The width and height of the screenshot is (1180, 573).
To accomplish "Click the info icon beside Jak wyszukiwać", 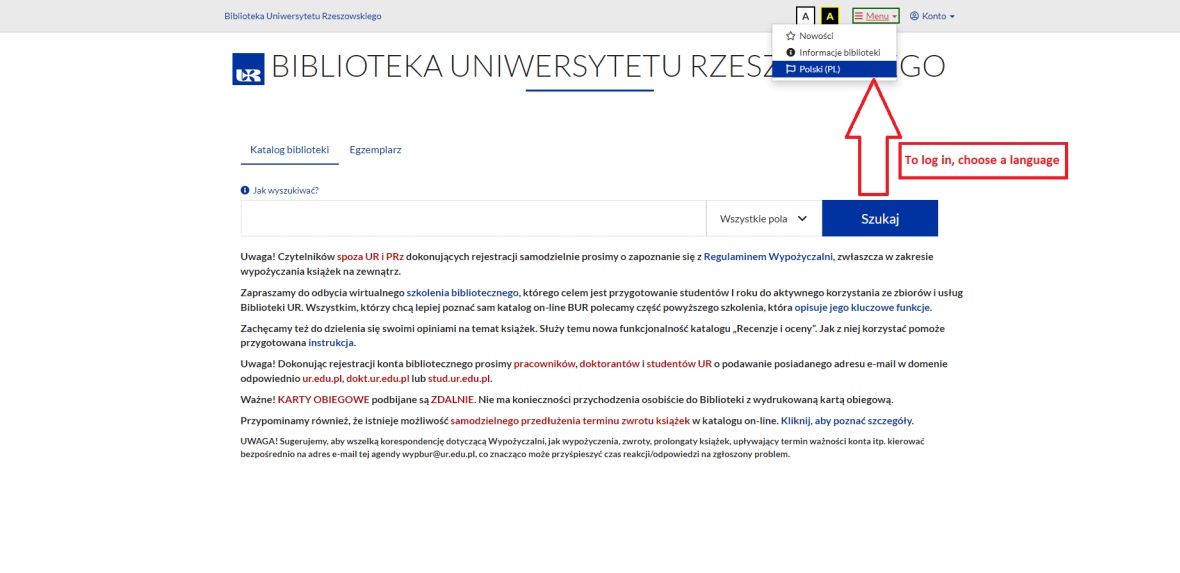I will coord(245,190).
